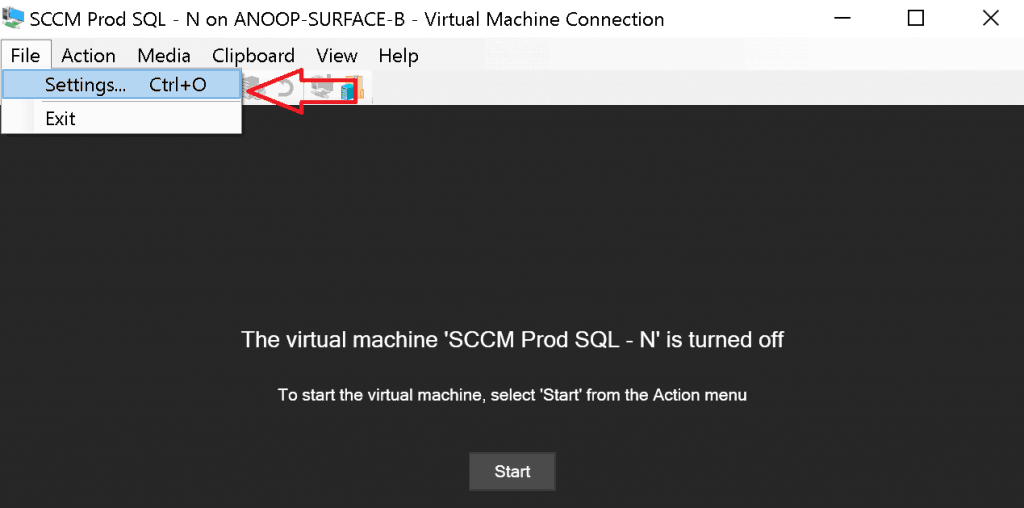
Task: Click the Virtual Machine Connection title bar icon
Action: (13, 18)
